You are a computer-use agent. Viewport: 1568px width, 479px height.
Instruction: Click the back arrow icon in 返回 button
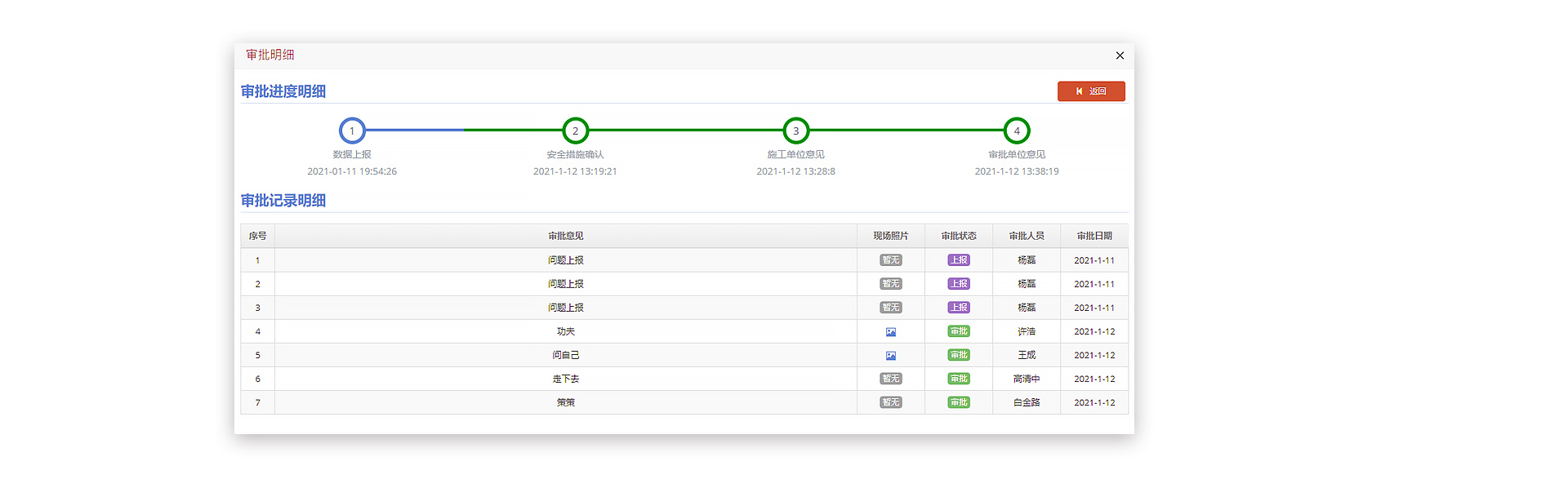[1079, 91]
